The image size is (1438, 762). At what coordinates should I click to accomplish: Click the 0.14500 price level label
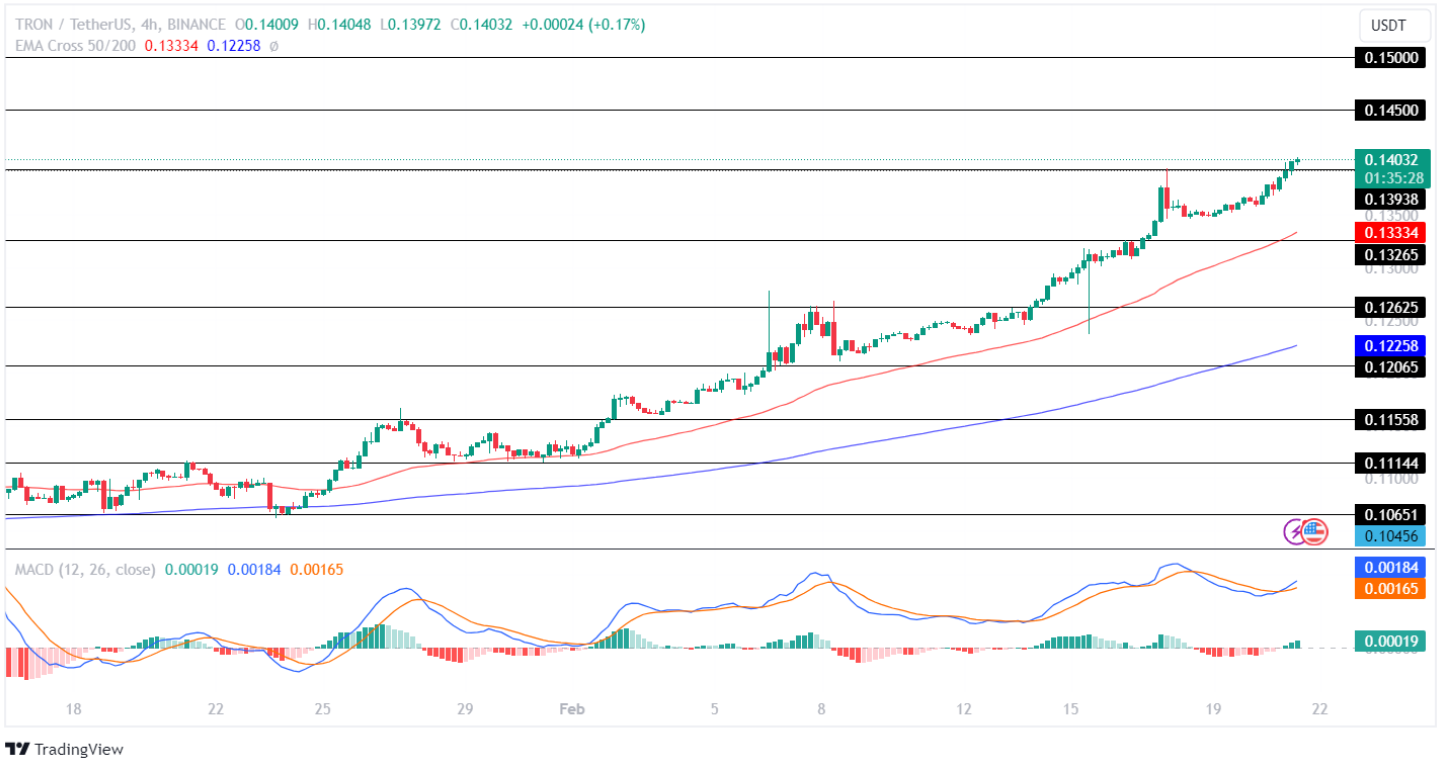1392,110
